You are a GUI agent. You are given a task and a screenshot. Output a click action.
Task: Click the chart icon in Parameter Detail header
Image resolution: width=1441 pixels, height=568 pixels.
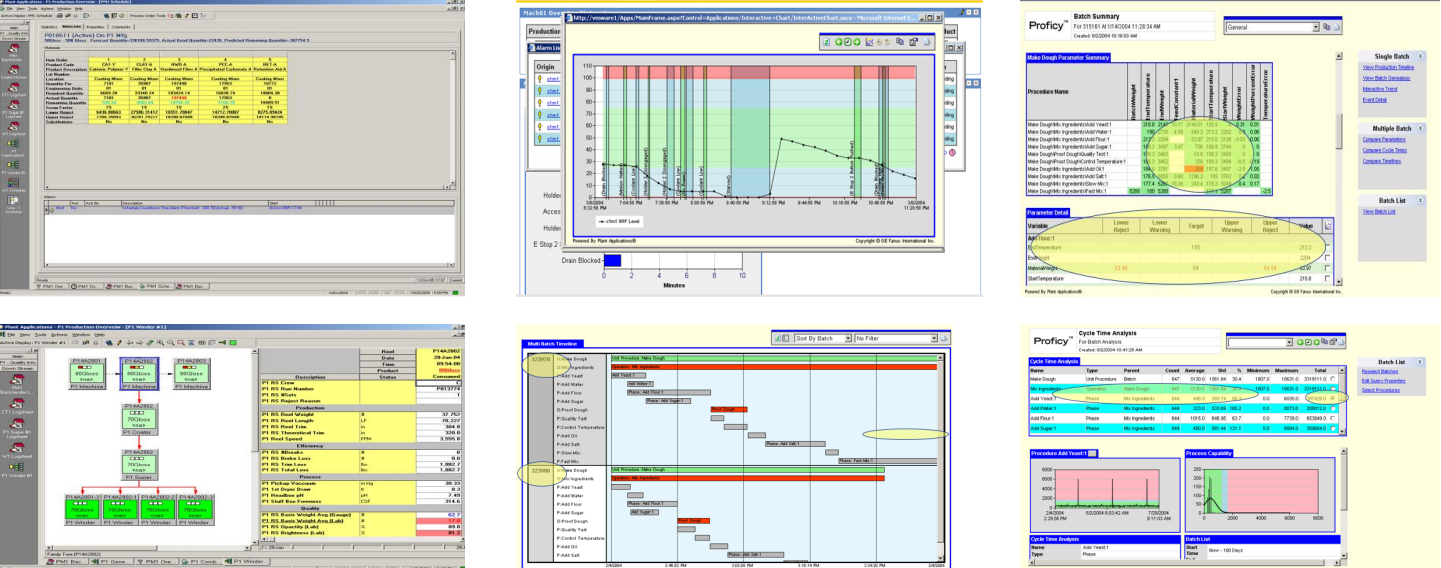pyautogui.click(x=1327, y=227)
